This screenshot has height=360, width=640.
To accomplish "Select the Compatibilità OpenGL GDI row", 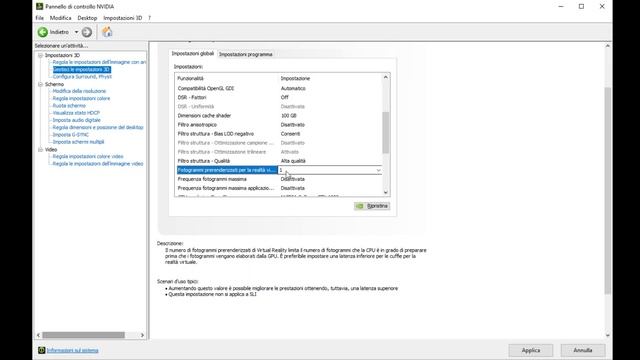I will (x=279, y=88).
